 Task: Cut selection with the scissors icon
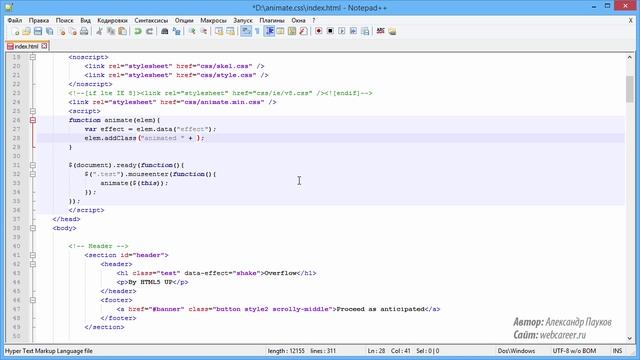coord(99,31)
